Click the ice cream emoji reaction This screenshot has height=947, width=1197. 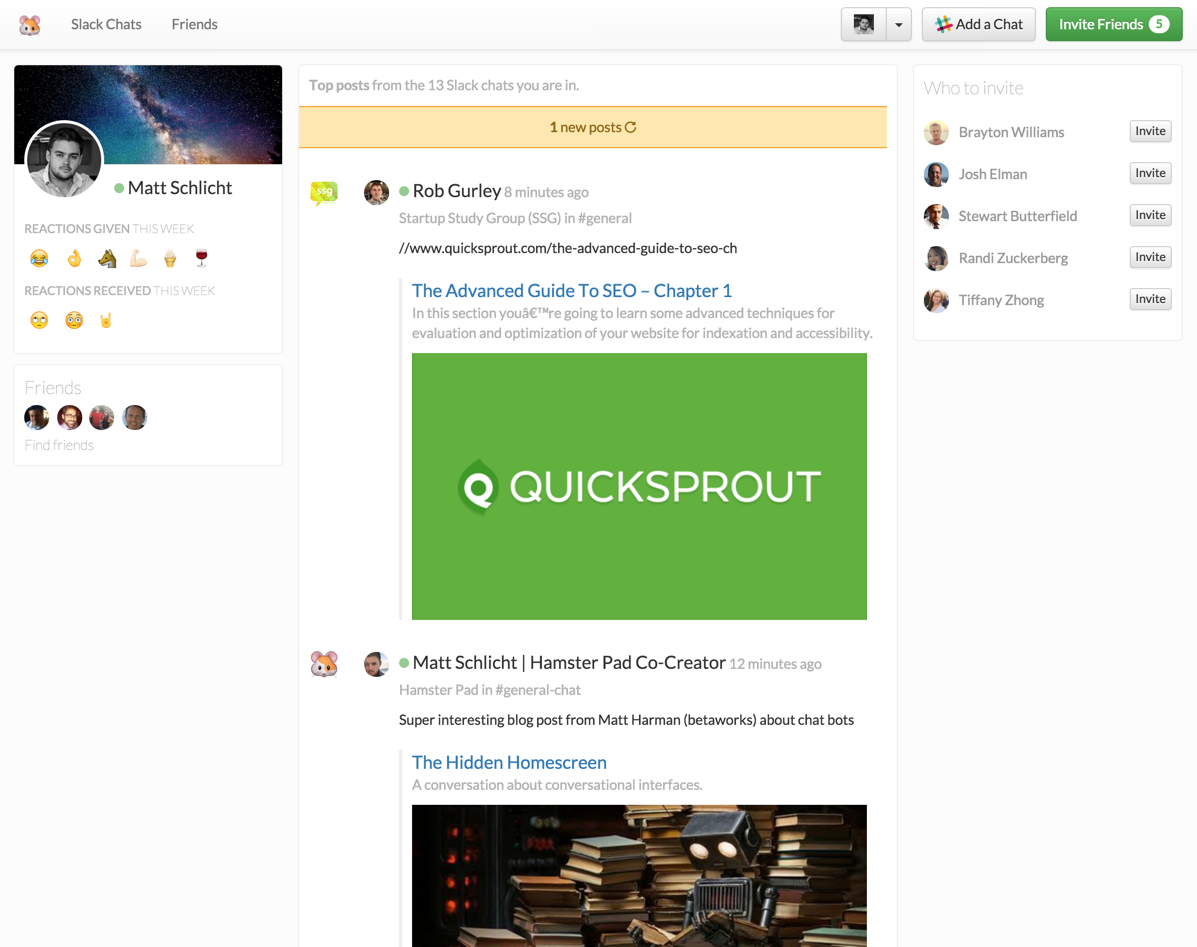170,259
